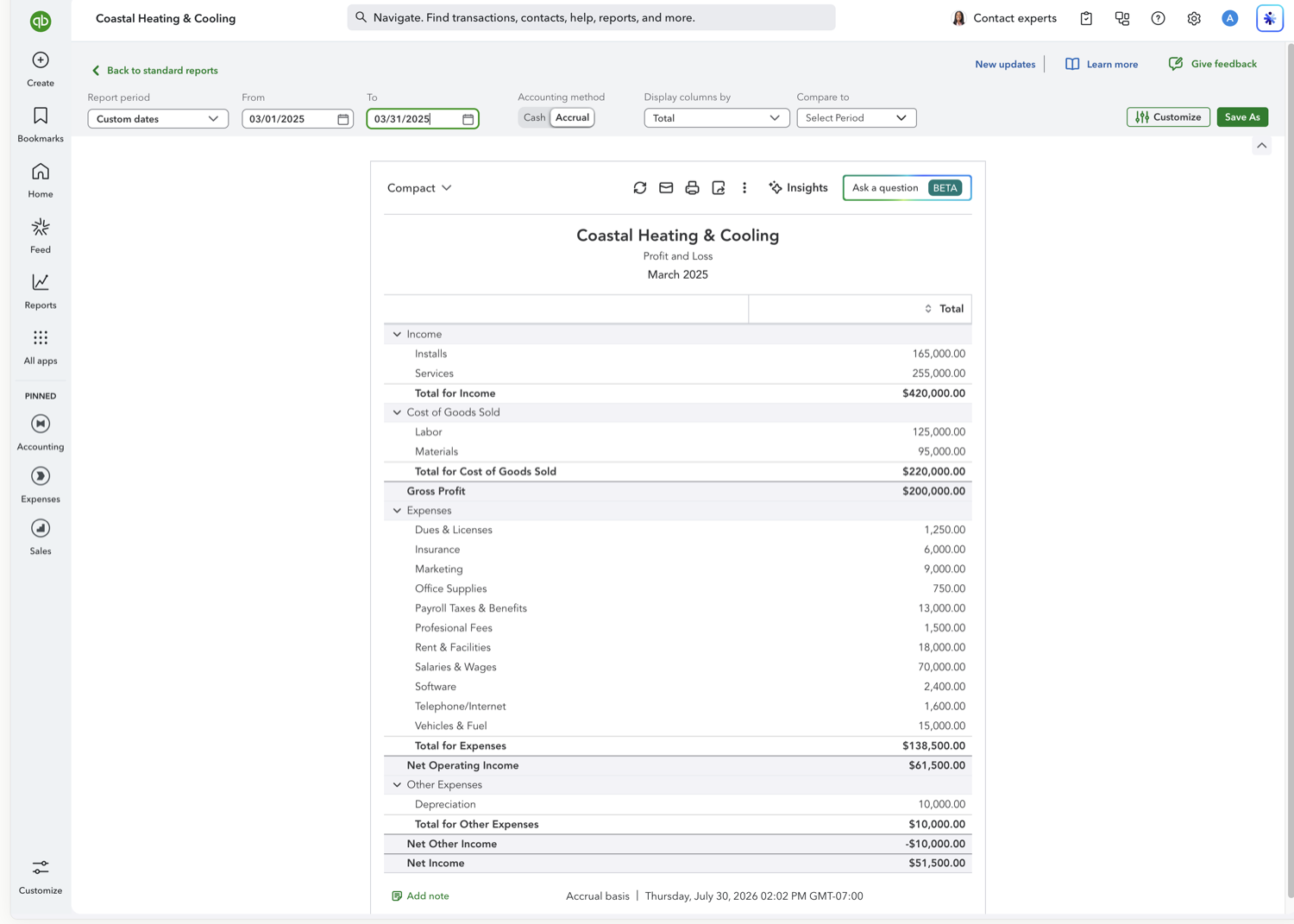Open the Compact view dropdown
Screen dimensions: 1294x924
419,188
